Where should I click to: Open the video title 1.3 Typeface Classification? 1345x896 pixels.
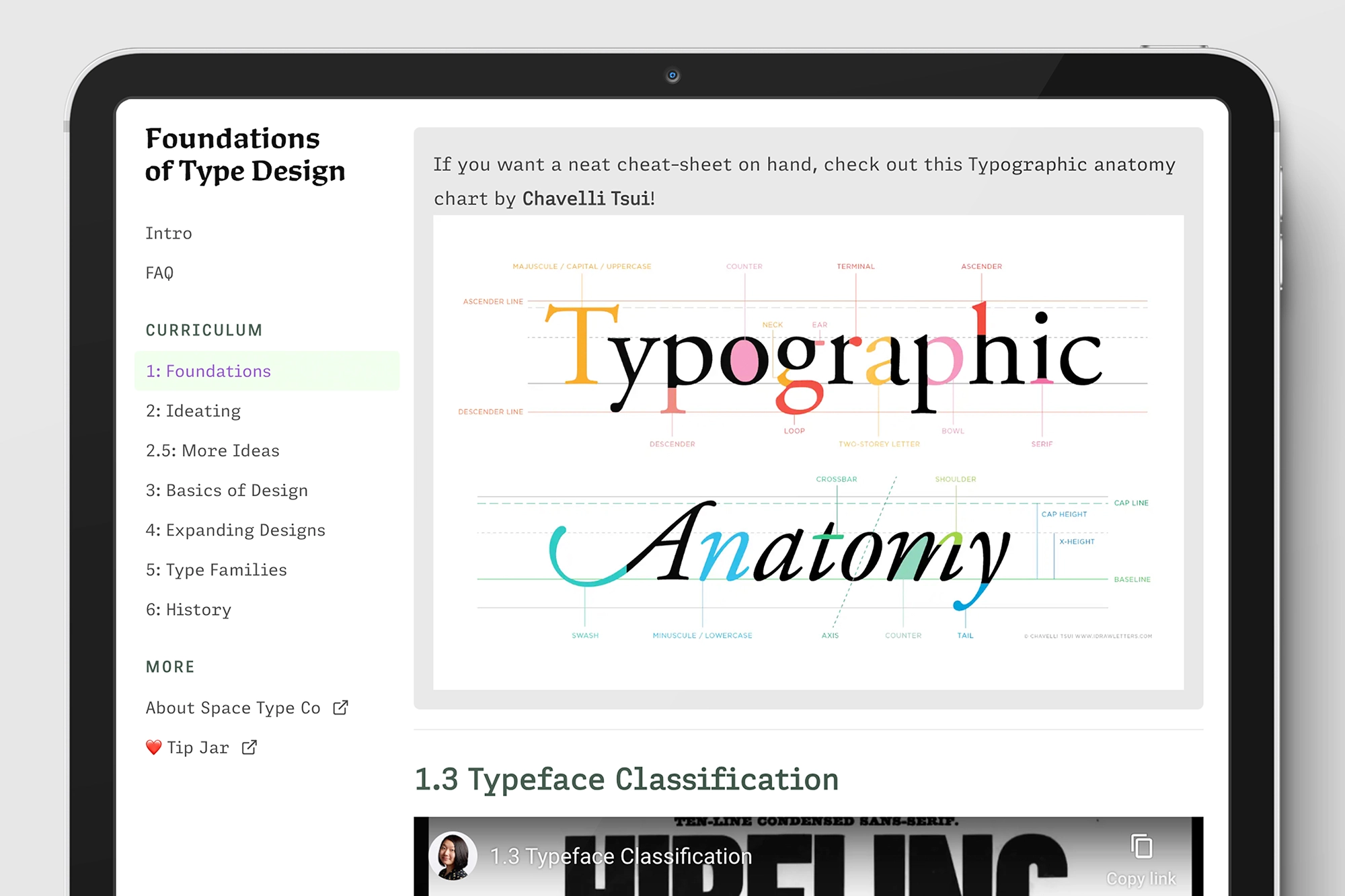point(621,856)
